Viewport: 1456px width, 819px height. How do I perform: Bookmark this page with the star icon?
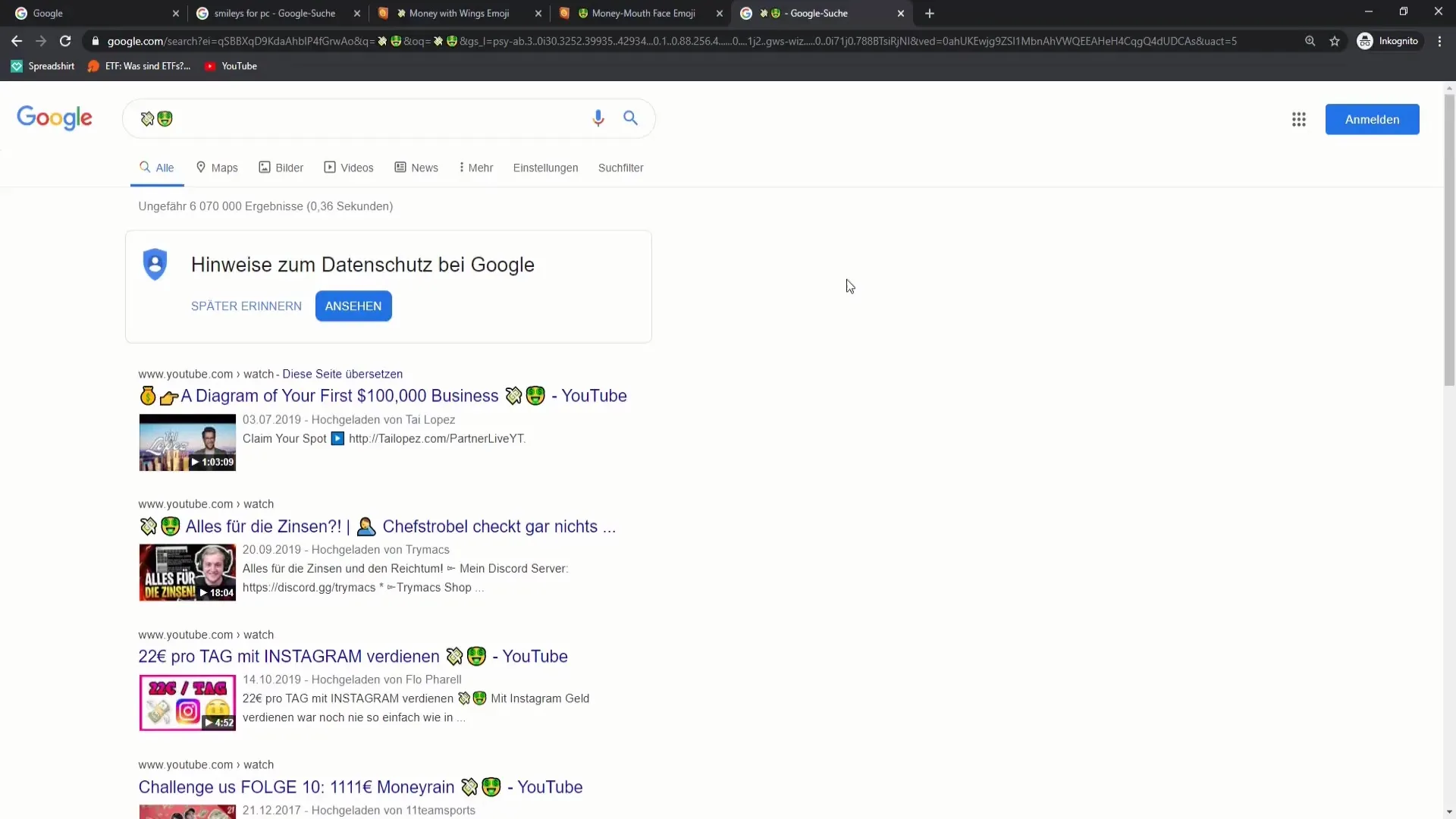click(1335, 41)
